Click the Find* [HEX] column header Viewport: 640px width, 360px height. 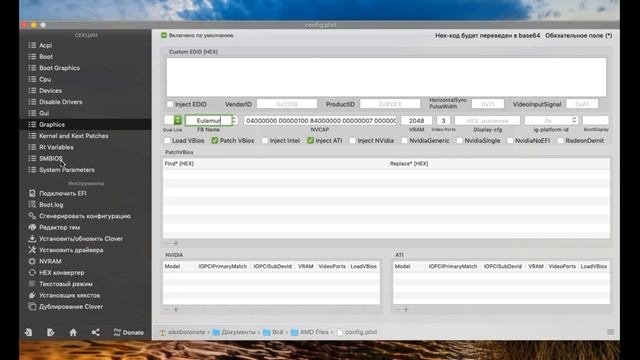(x=179, y=164)
